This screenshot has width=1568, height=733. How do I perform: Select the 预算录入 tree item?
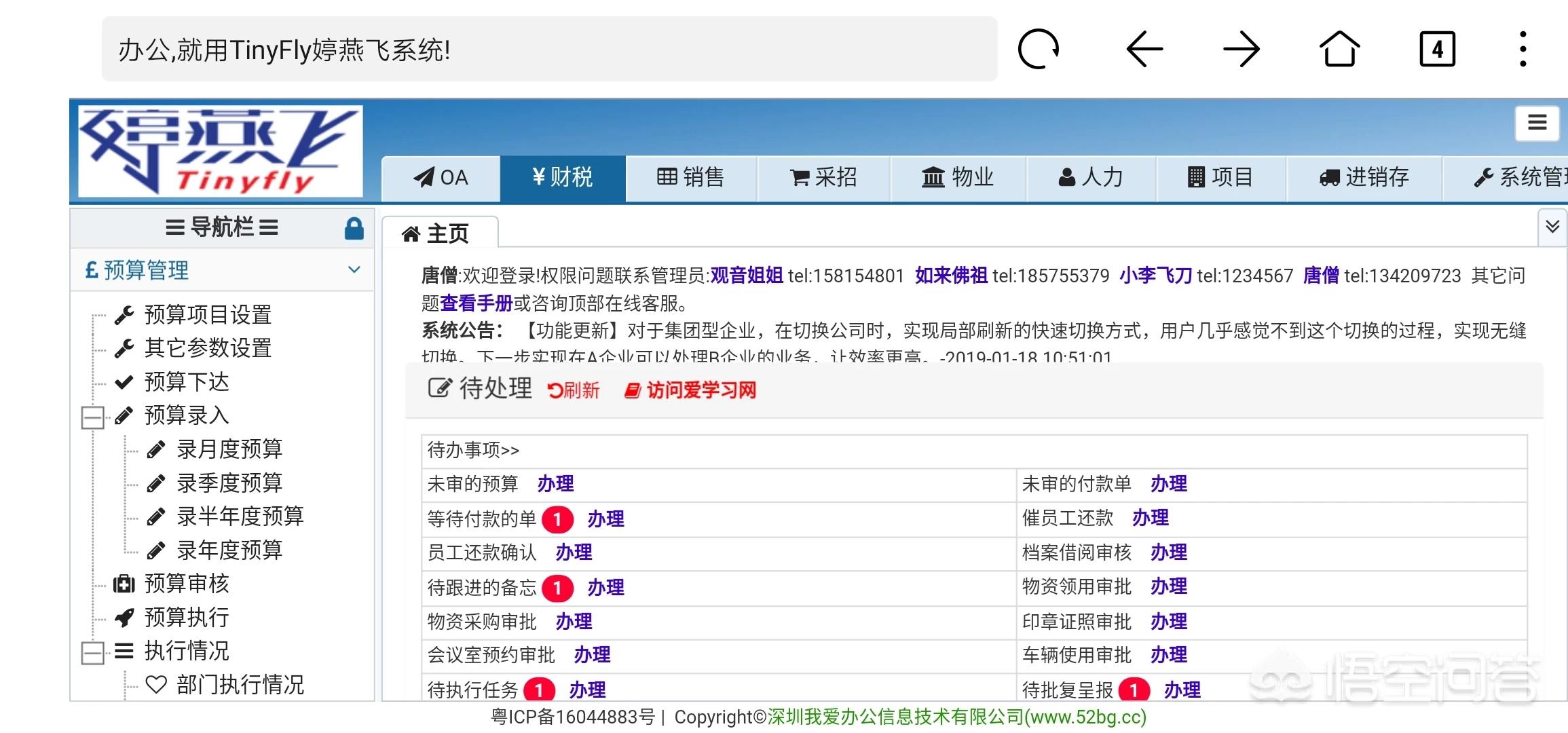click(x=187, y=415)
